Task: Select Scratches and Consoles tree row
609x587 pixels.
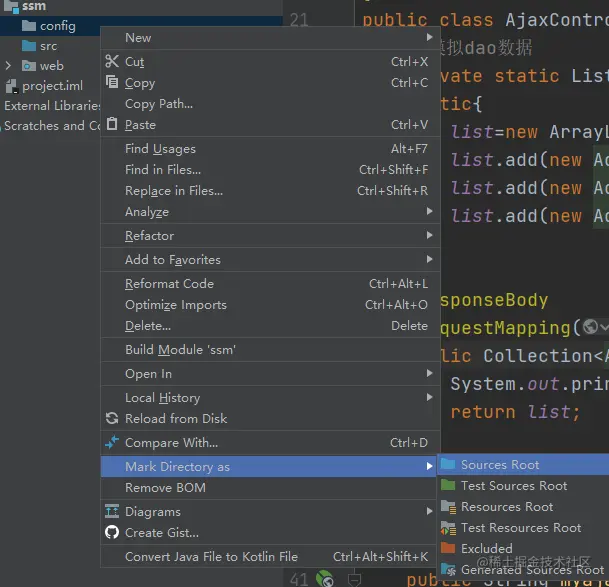Action: click(50, 125)
